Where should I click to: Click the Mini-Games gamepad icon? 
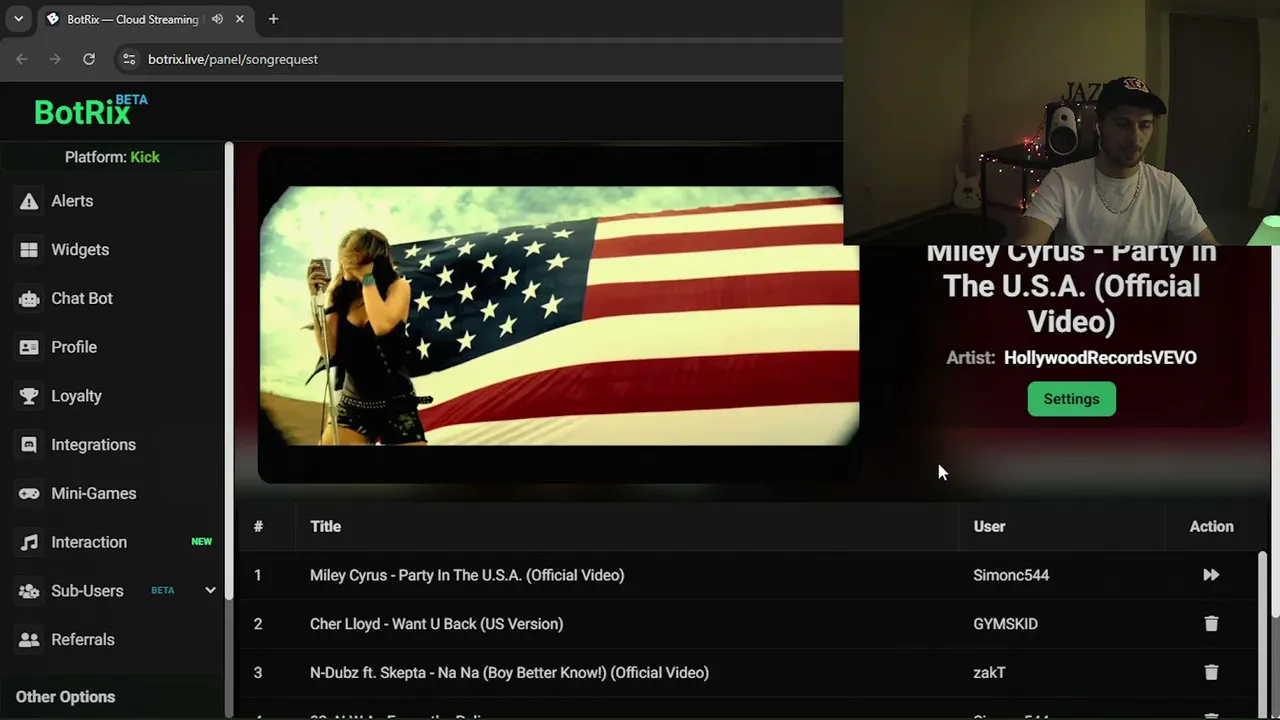tap(29, 493)
